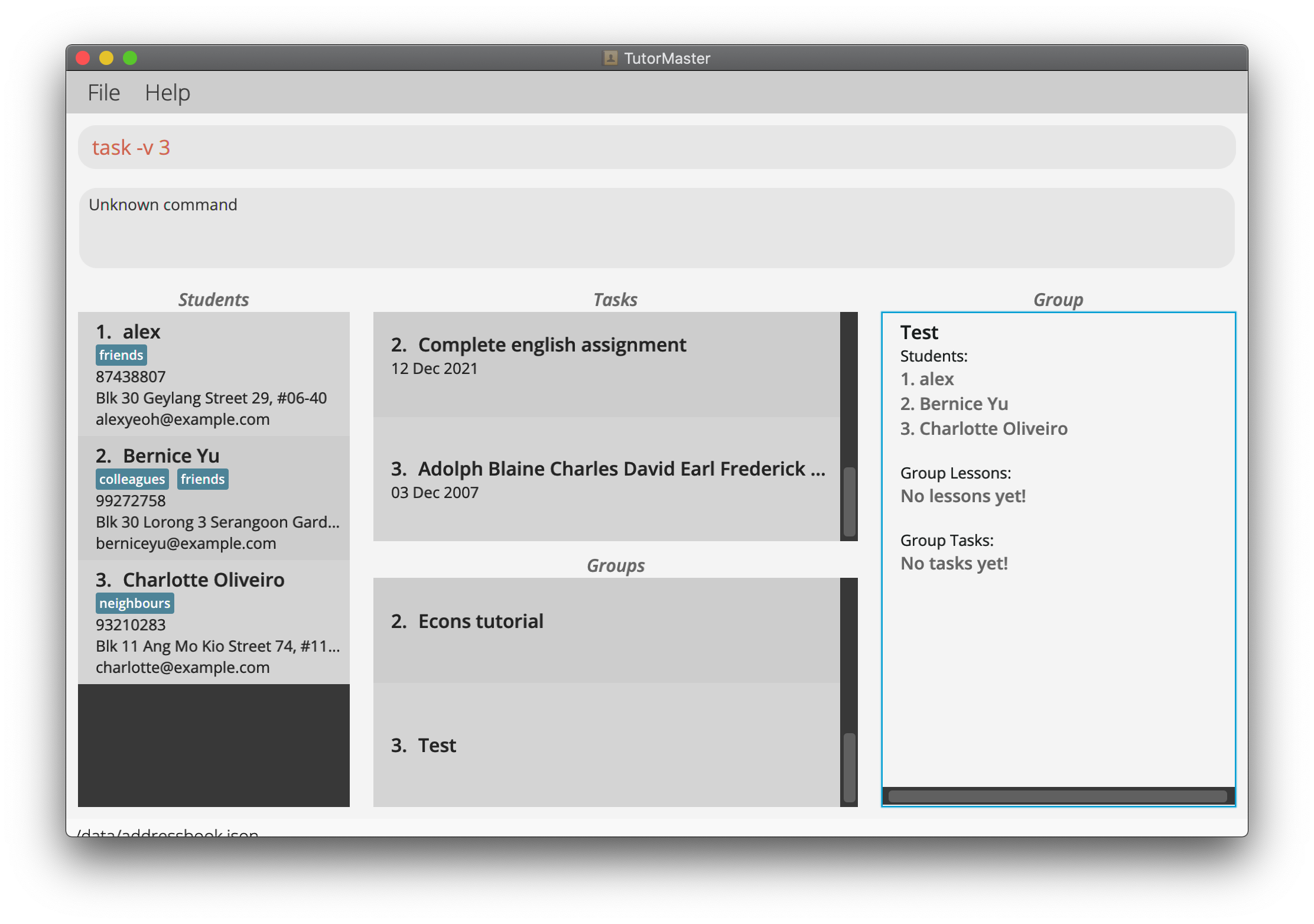Click the green maximize window button
The image size is (1314, 924).
pyautogui.click(x=130, y=58)
